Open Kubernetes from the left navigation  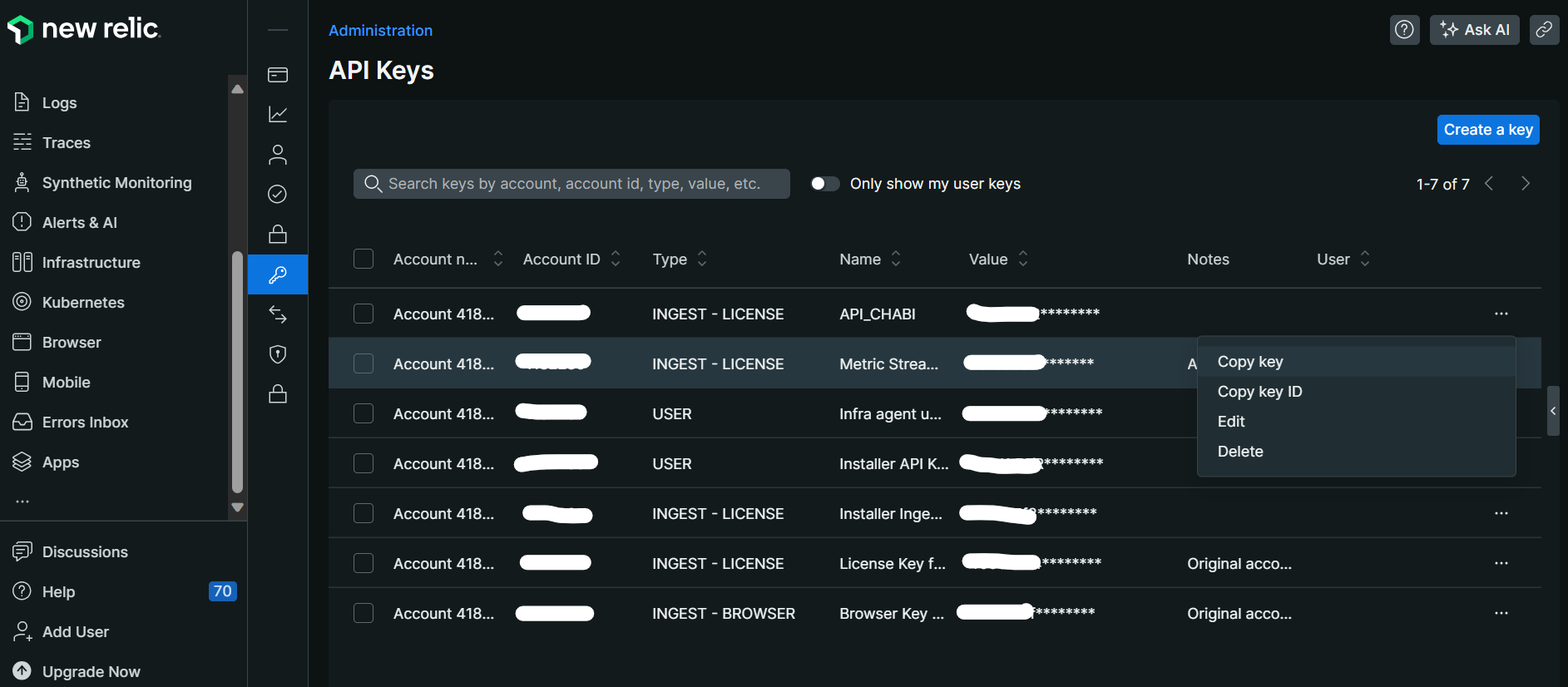click(83, 303)
